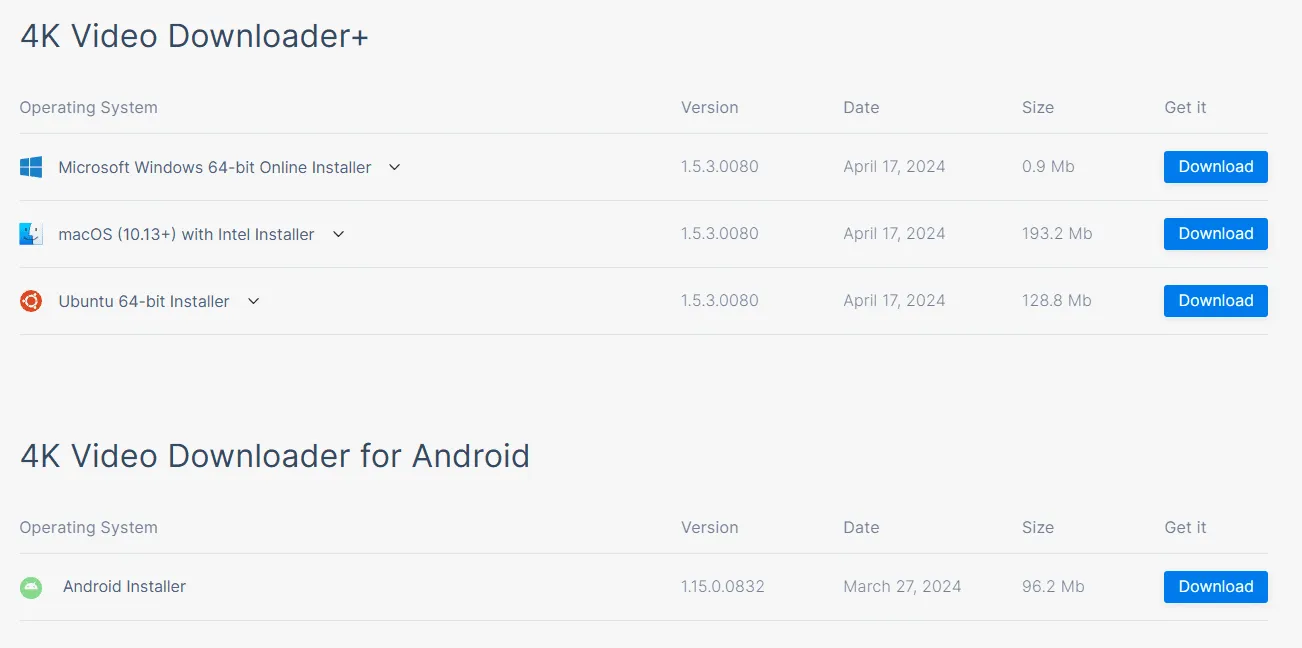Select the Android Installer label
Image resolution: width=1302 pixels, height=648 pixels.
pyautogui.click(x=124, y=587)
